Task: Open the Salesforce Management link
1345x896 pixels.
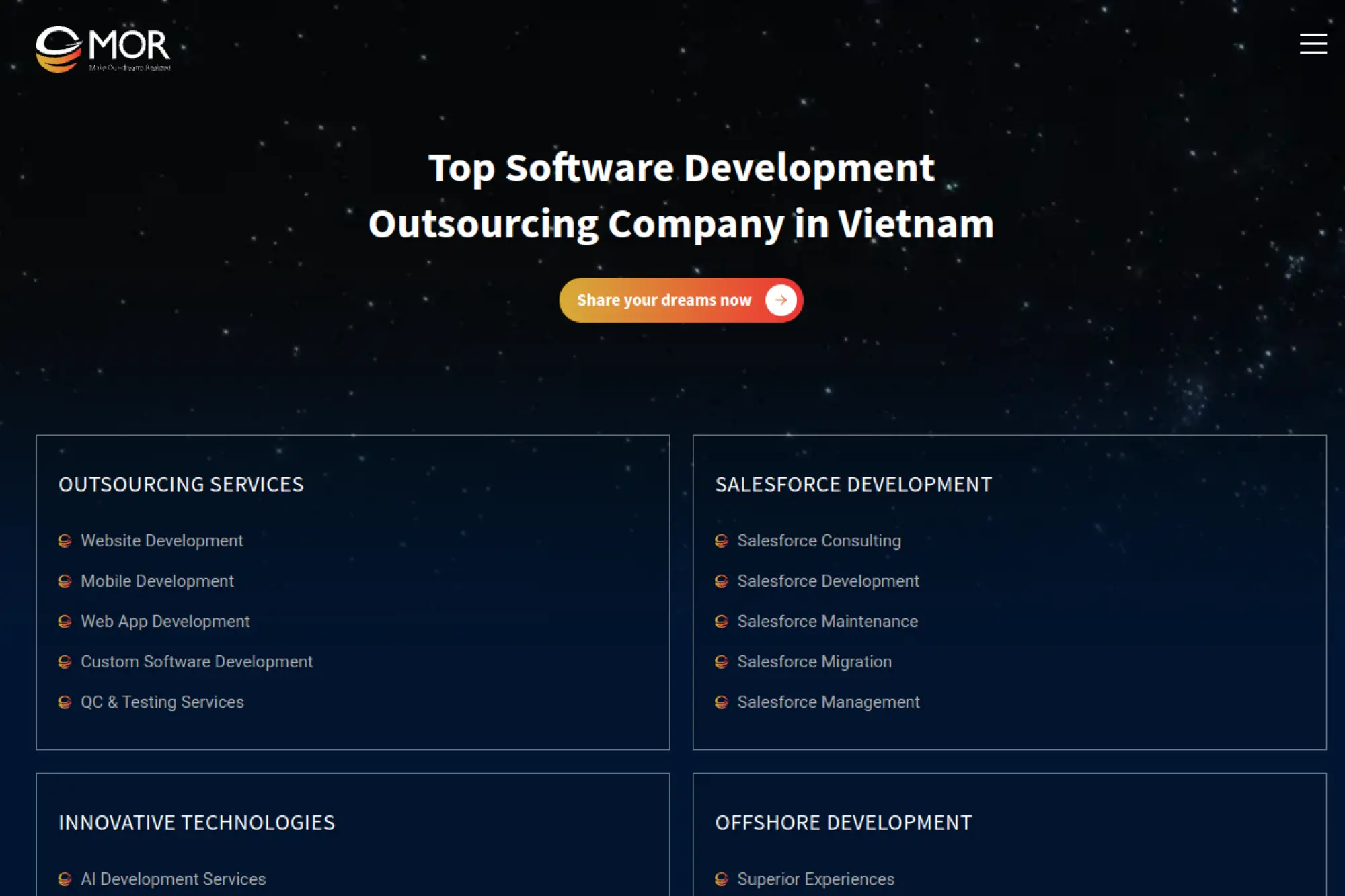Action: (829, 702)
